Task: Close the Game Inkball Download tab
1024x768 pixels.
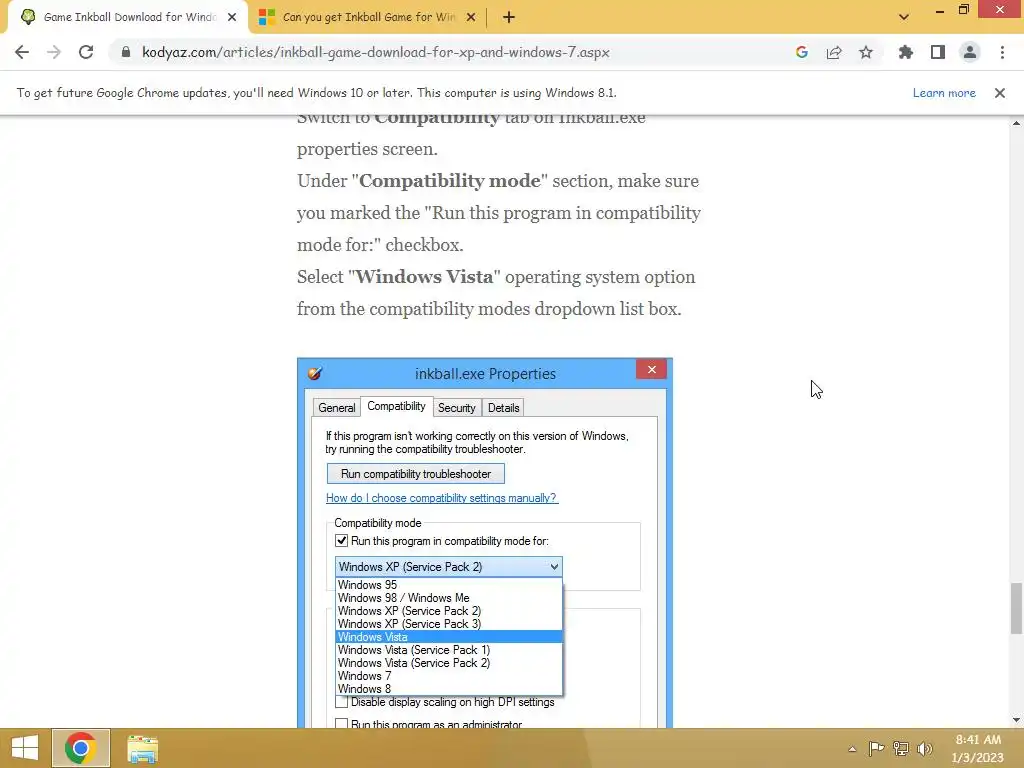Action: [232, 18]
